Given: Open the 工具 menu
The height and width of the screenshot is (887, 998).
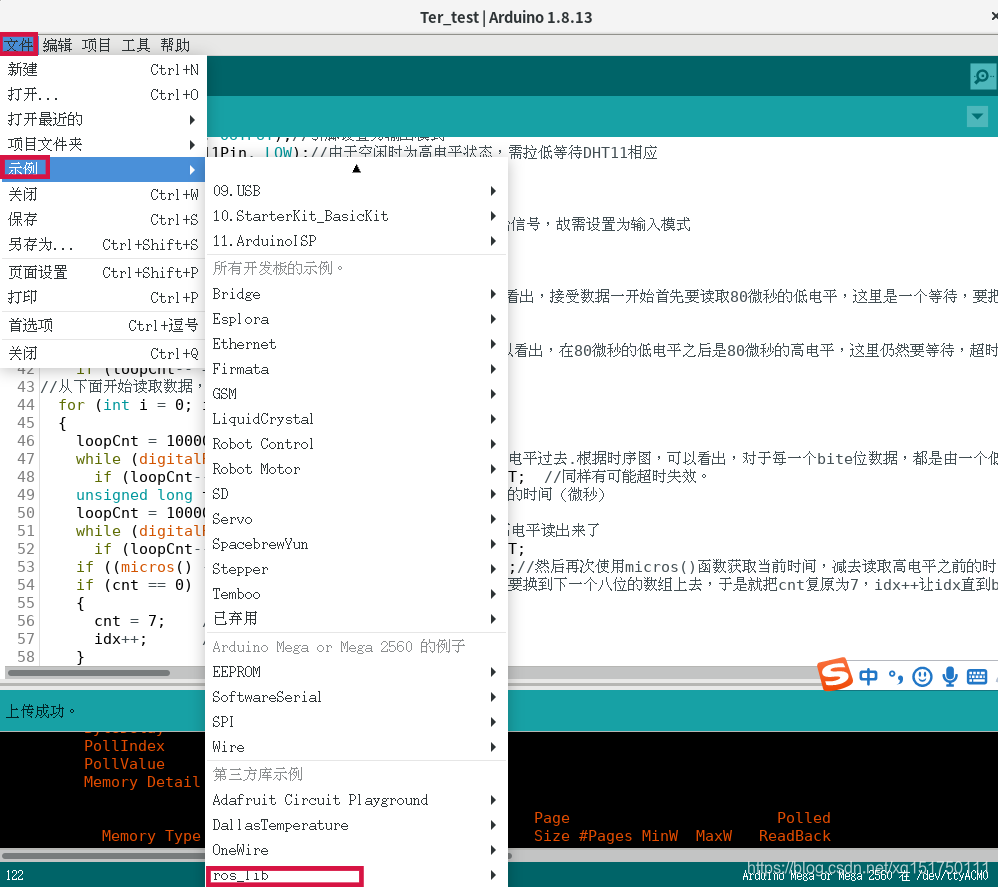Looking at the screenshot, I should 136,45.
